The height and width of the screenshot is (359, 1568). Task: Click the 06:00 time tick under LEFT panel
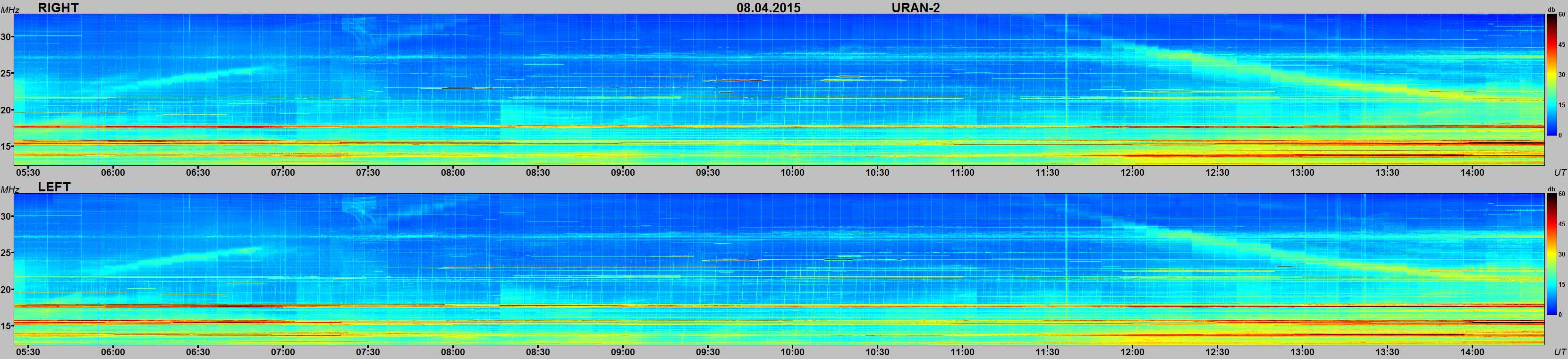coord(113,352)
